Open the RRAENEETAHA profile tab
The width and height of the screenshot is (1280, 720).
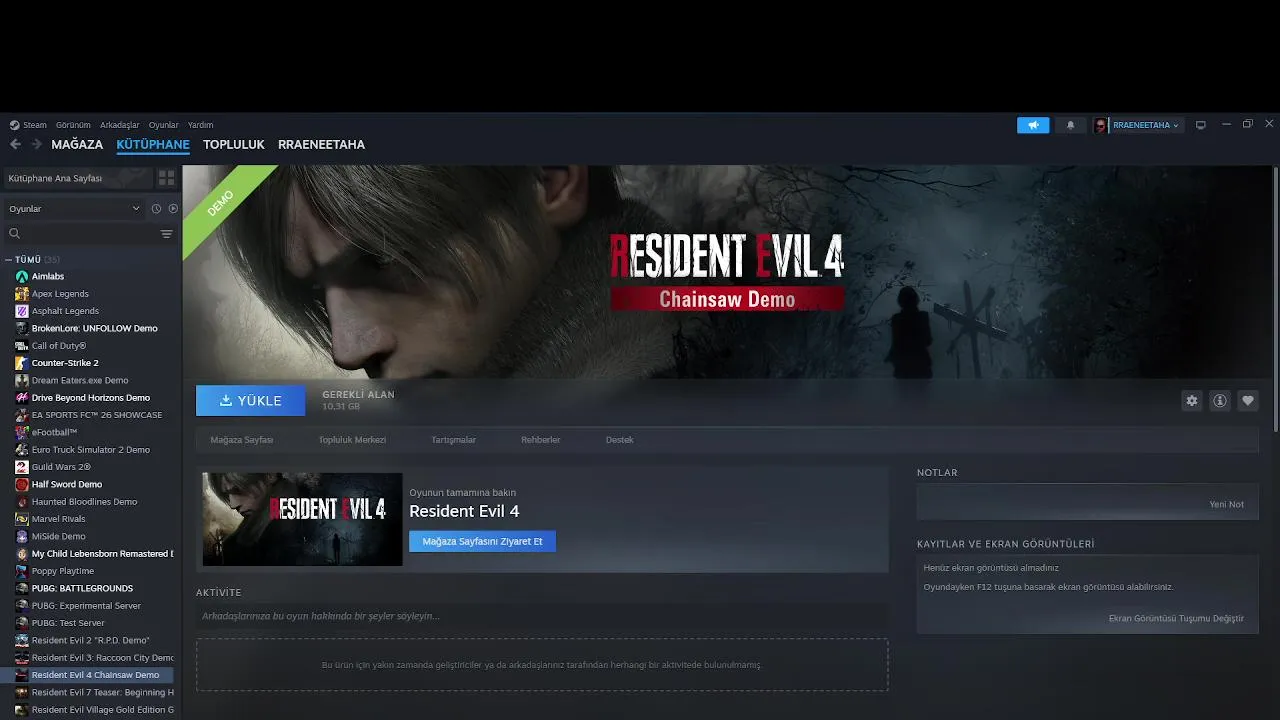point(321,144)
